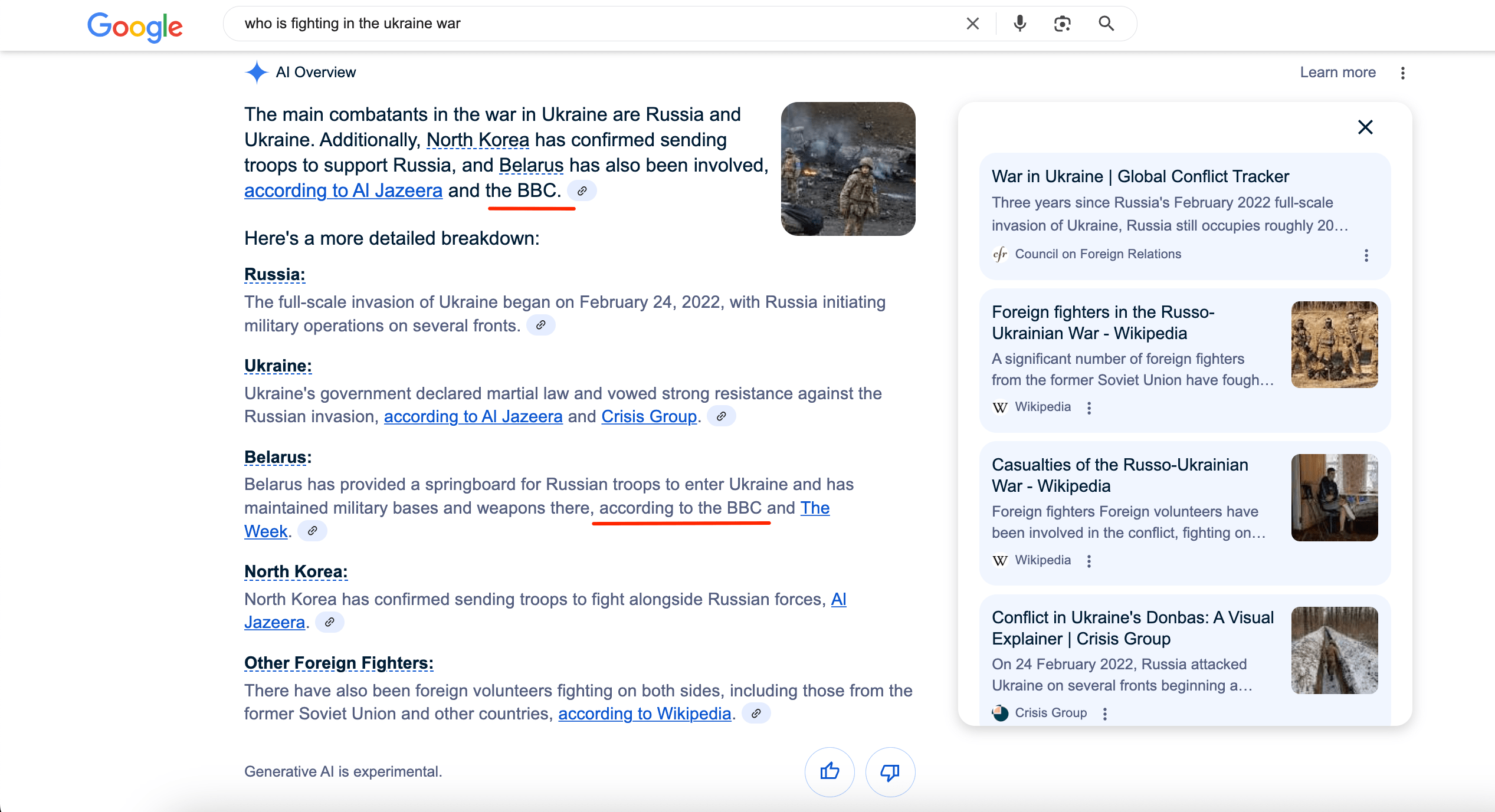The height and width of the screenshot is (812, 1495).
Task: Open Google Lens image search icon
Action: click(x=1063, y=24)
